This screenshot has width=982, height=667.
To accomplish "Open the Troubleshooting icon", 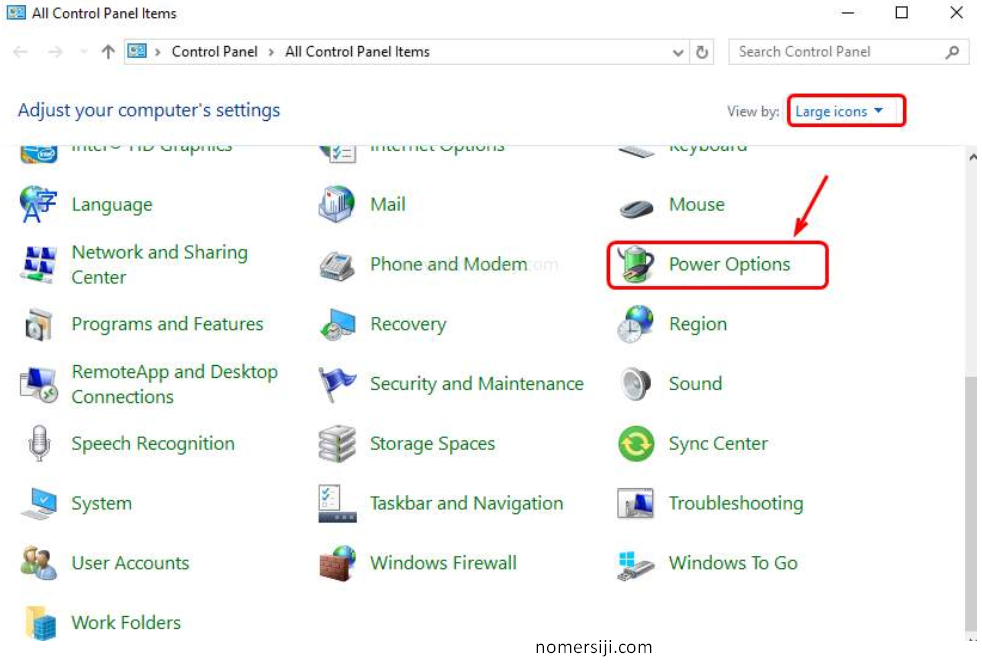I will (636, 504).
